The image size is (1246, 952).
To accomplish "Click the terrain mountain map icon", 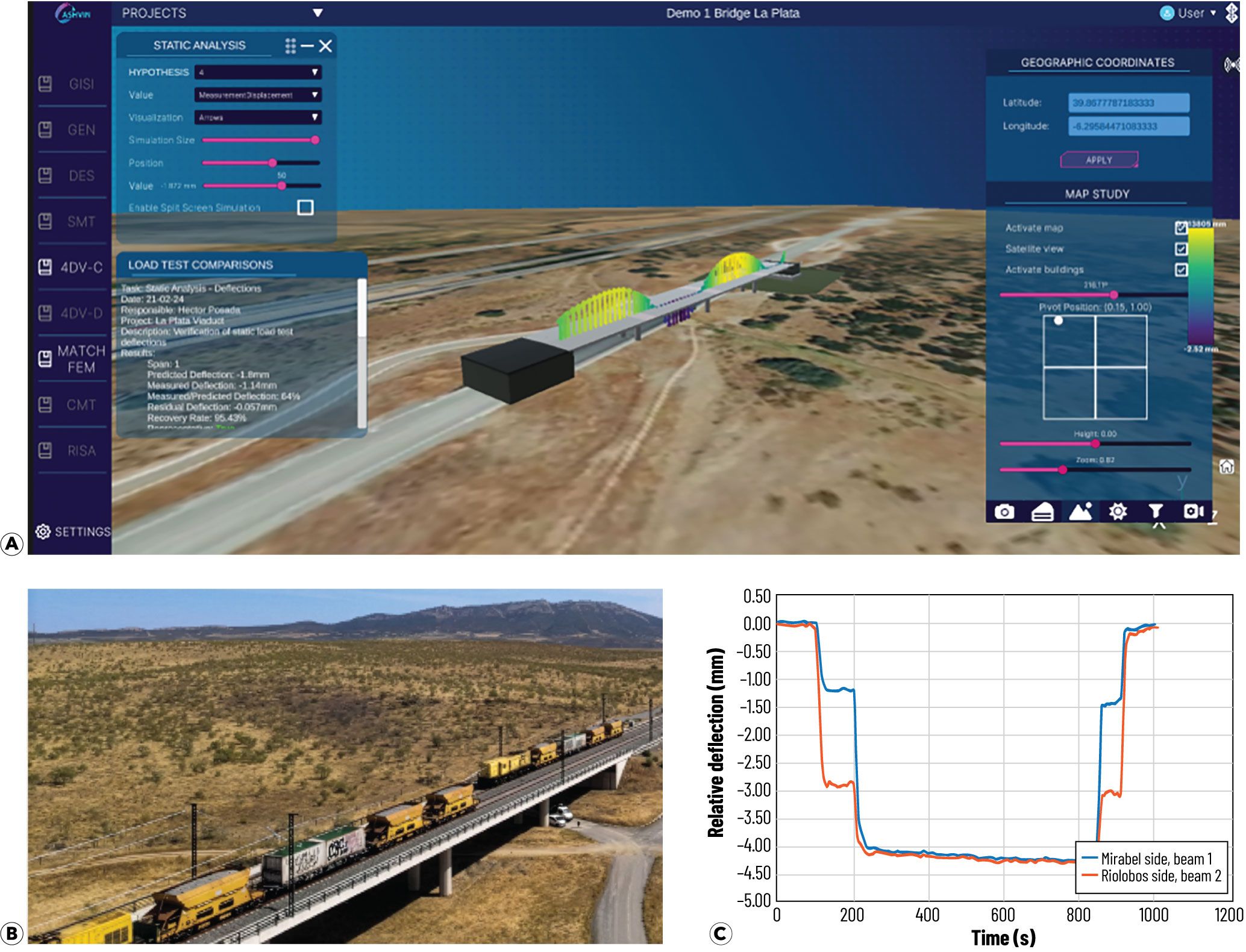I will click(1080, 512).
